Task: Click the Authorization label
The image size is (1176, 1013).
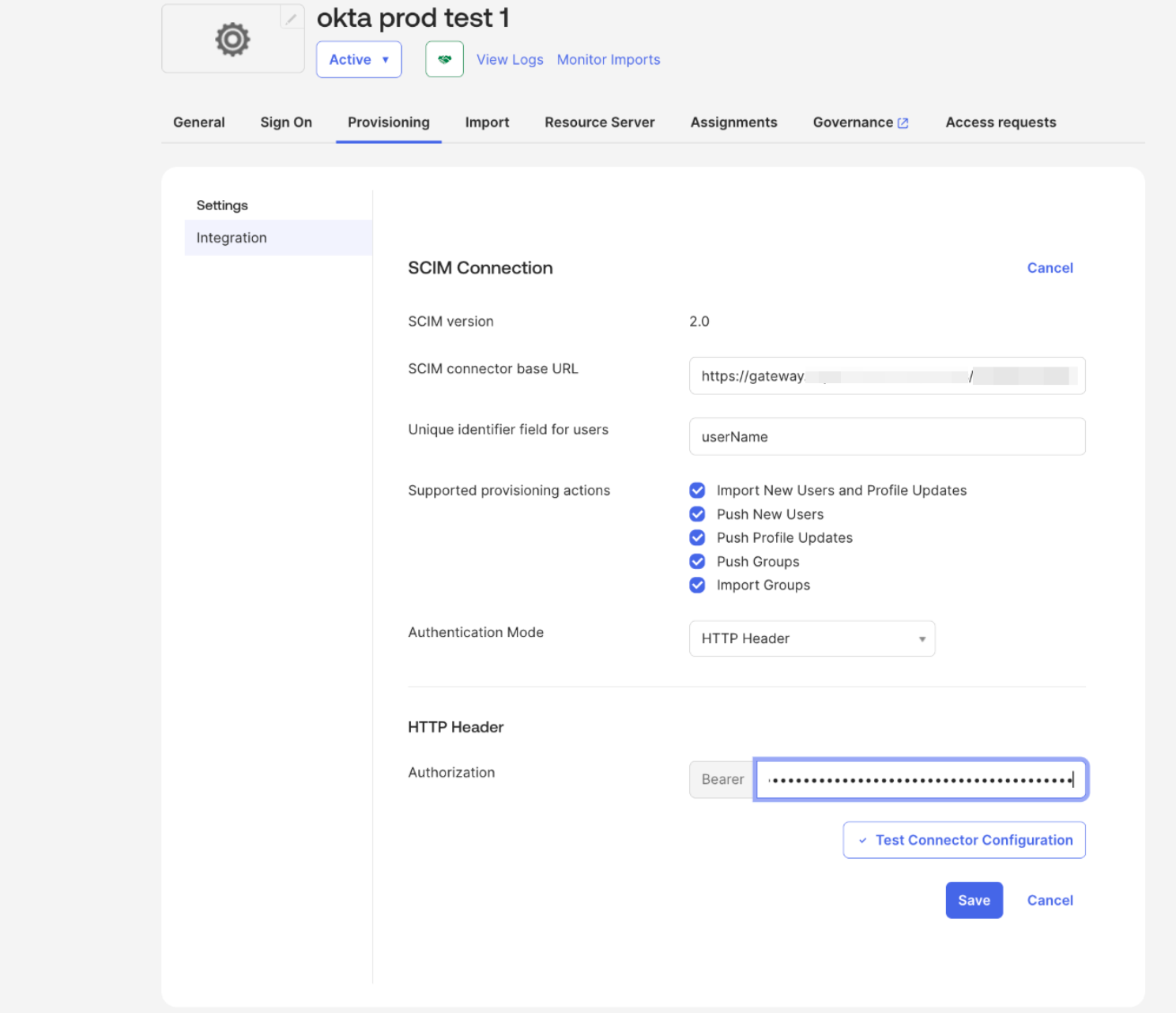Action: [451, 773]
